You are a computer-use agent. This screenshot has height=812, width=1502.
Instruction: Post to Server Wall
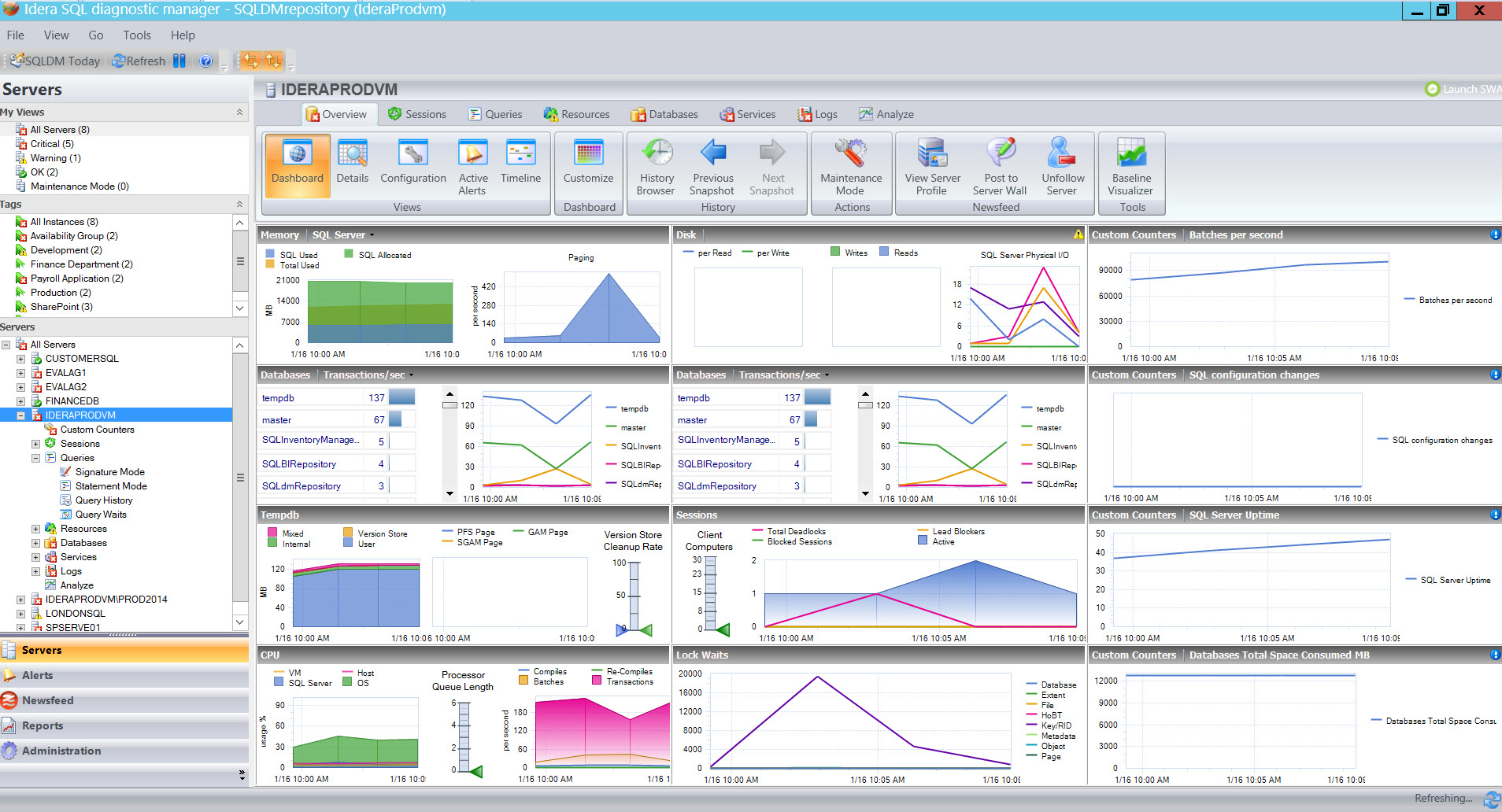pos(1000,165)
